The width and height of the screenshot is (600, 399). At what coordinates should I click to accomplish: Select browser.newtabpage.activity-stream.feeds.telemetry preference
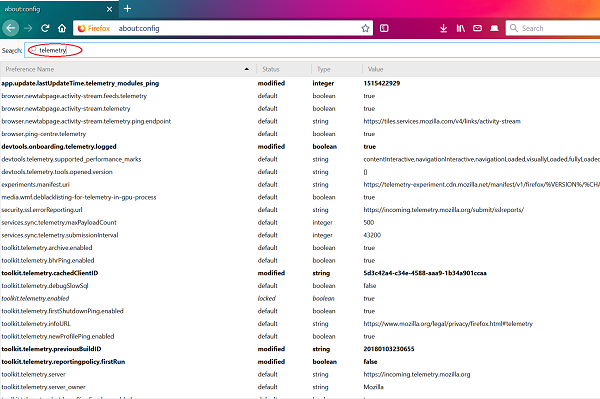(300, 96)
